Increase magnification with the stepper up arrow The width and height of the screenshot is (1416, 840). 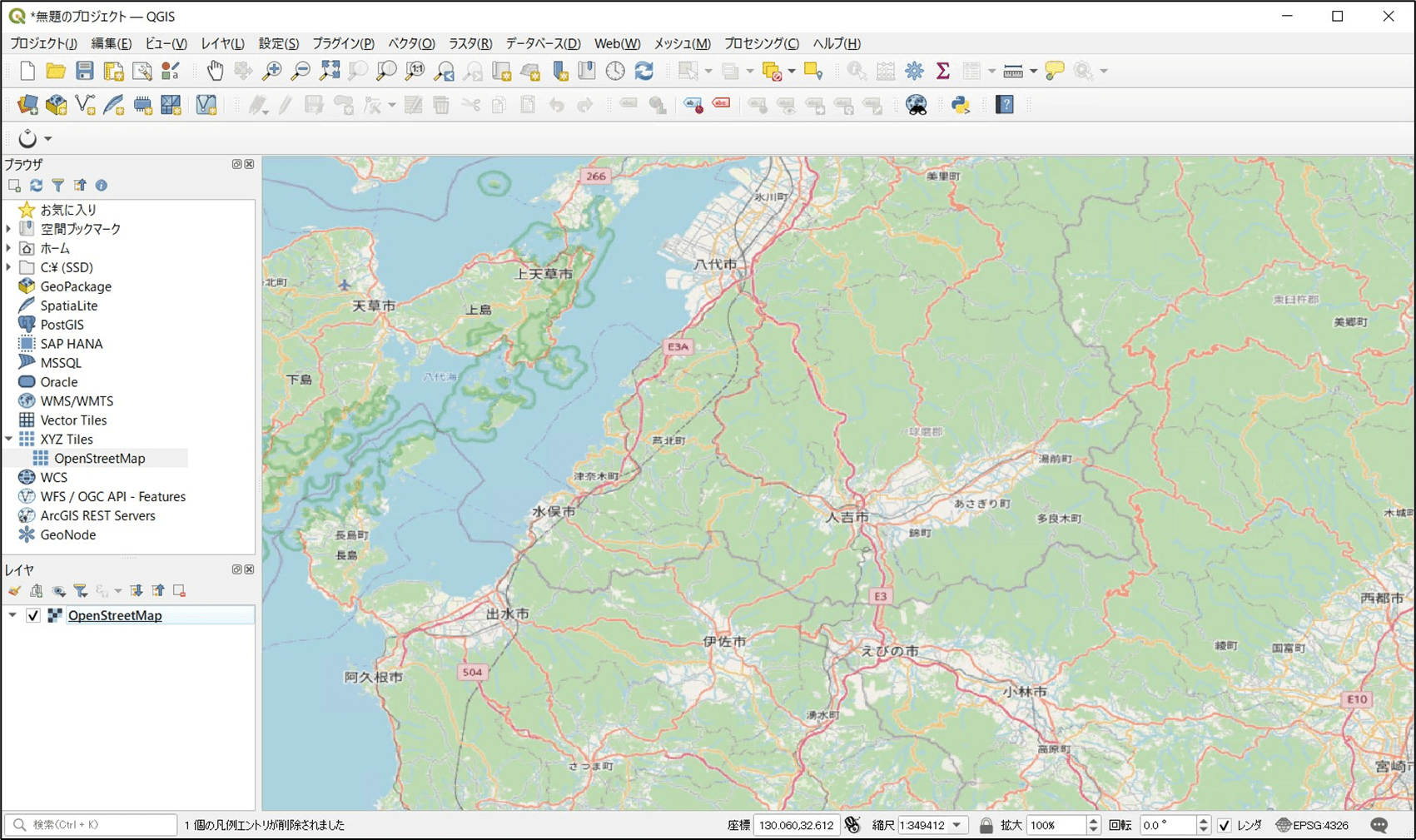tap(1093, 821)
